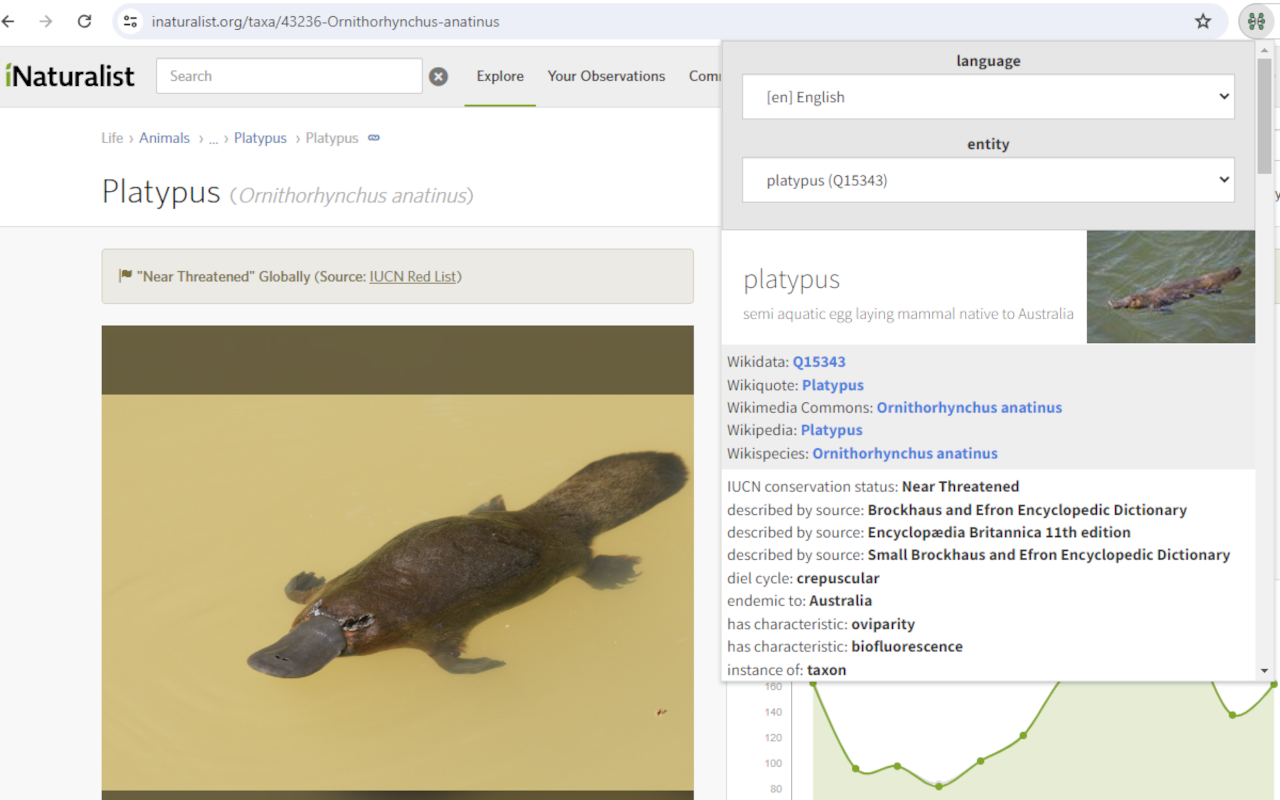Click the browser back arrow

[9, 21]
